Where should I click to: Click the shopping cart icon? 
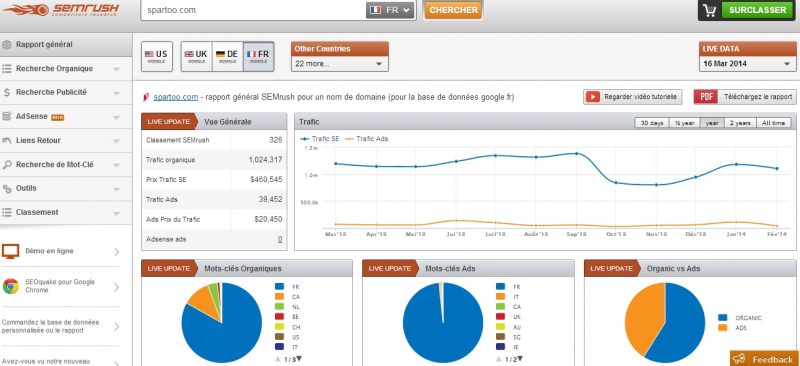tap(710, 11)
